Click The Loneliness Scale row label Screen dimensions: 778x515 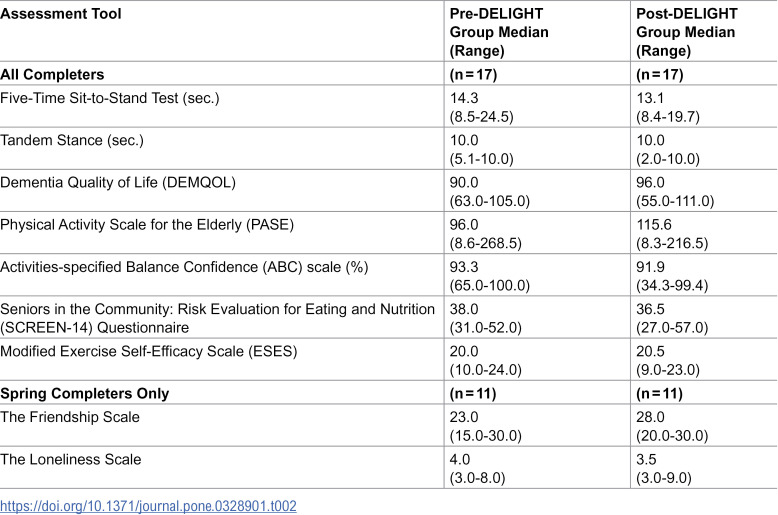70,459
